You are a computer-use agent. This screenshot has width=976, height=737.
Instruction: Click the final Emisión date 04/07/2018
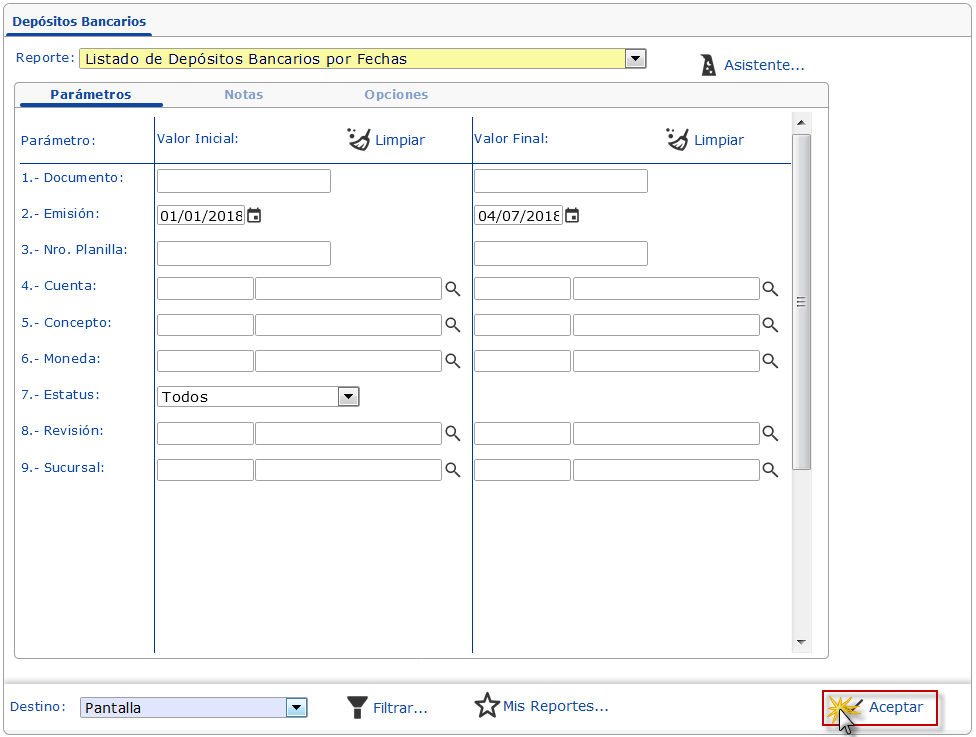click(518, 216)
